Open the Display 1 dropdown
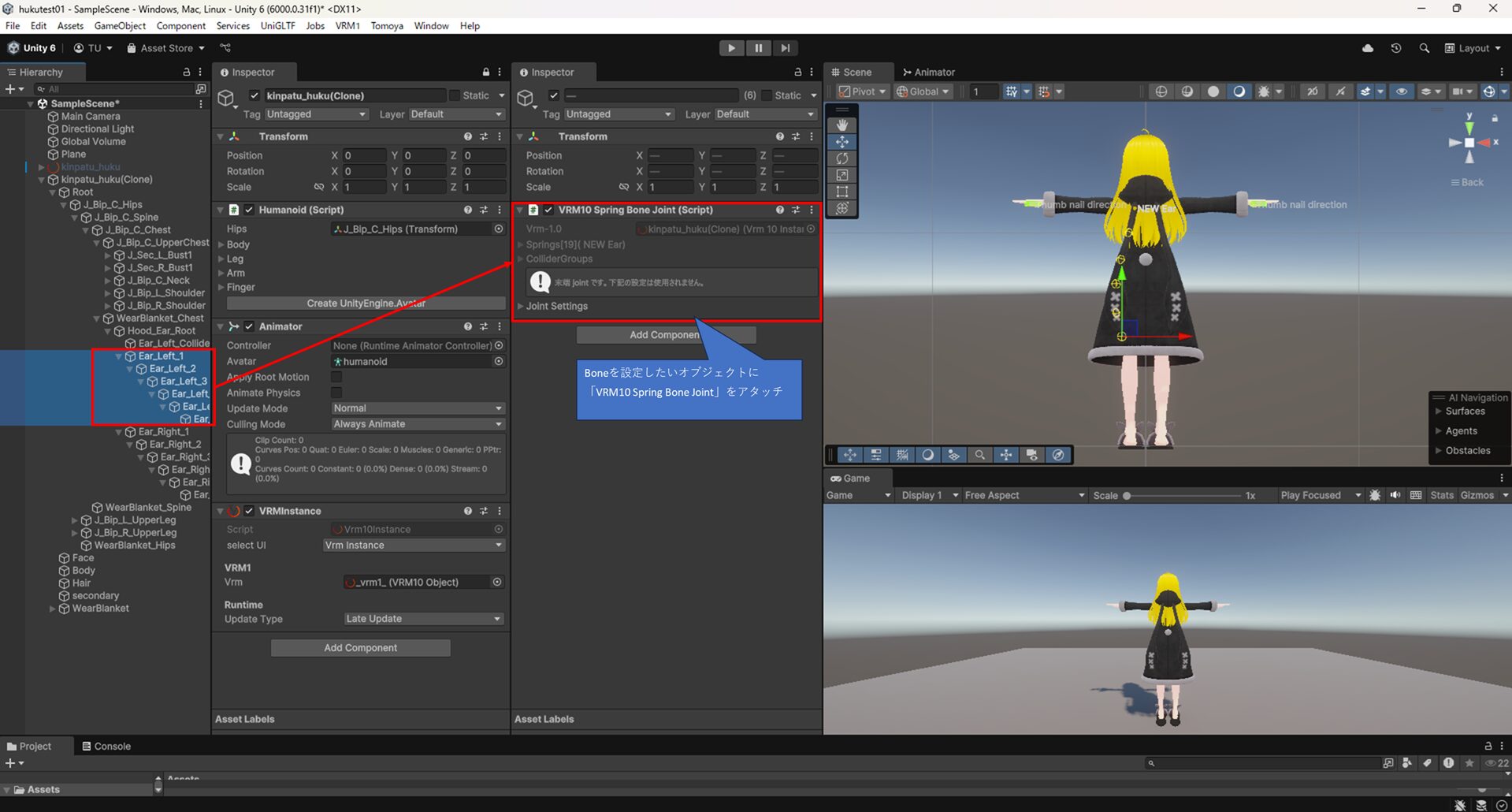Image resolution: width=1512 pixels, height=812 pixels. [930, 495]
